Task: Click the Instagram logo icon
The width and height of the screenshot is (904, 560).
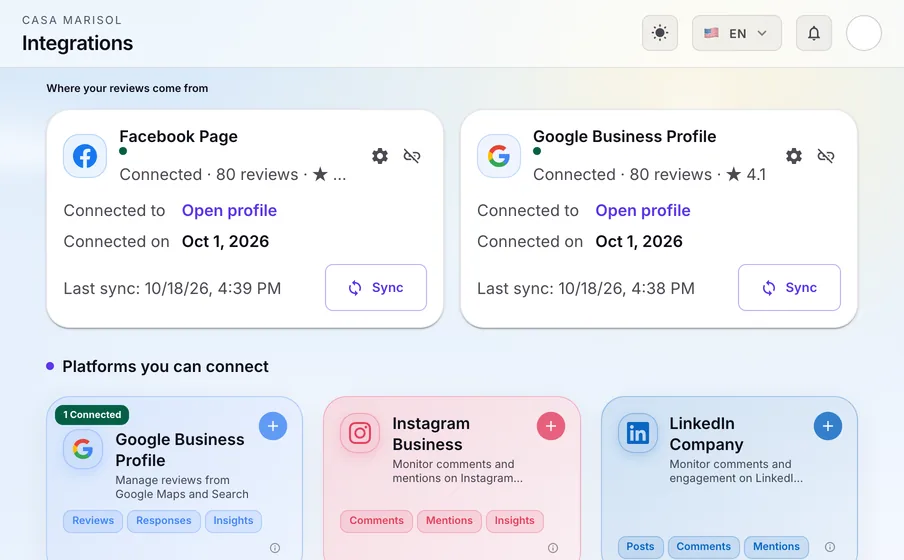Action: click(360, 433)
